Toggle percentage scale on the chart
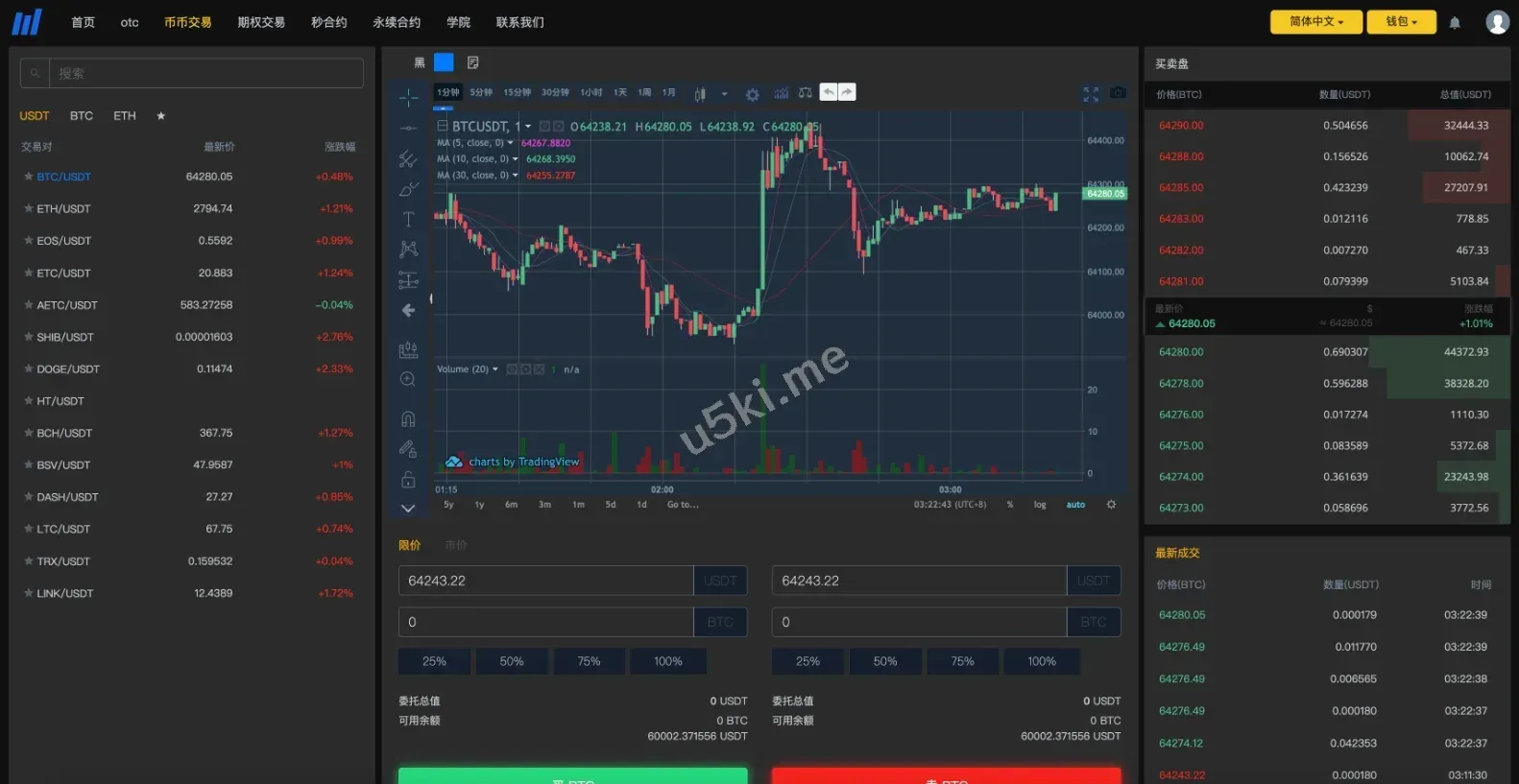This screenshot has width=1519, height=784. tap(1010, 505)
